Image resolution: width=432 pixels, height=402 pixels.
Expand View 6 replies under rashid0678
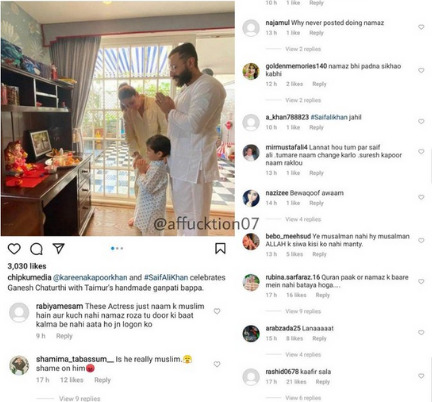303,398
